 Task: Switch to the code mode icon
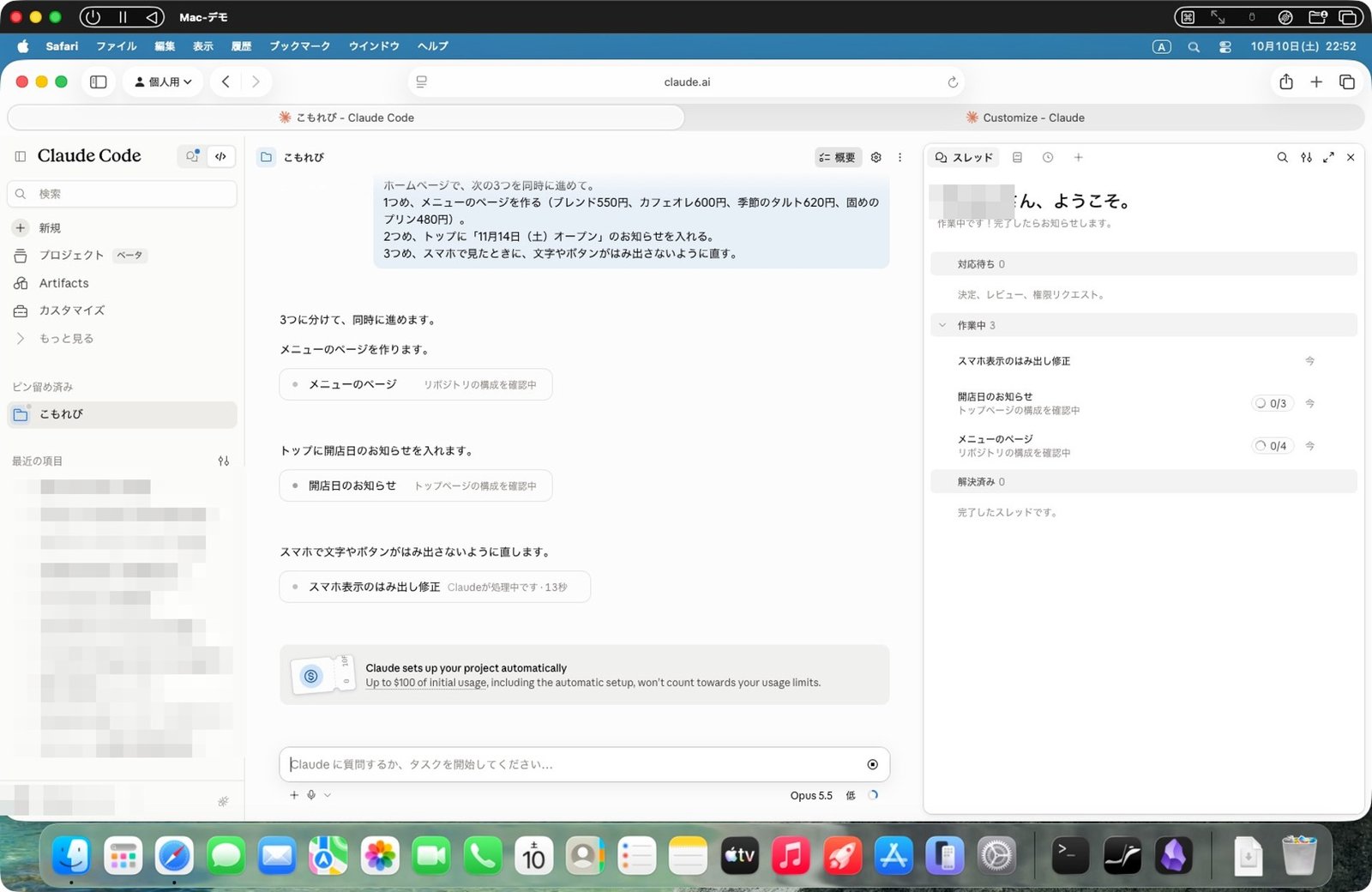220,156
